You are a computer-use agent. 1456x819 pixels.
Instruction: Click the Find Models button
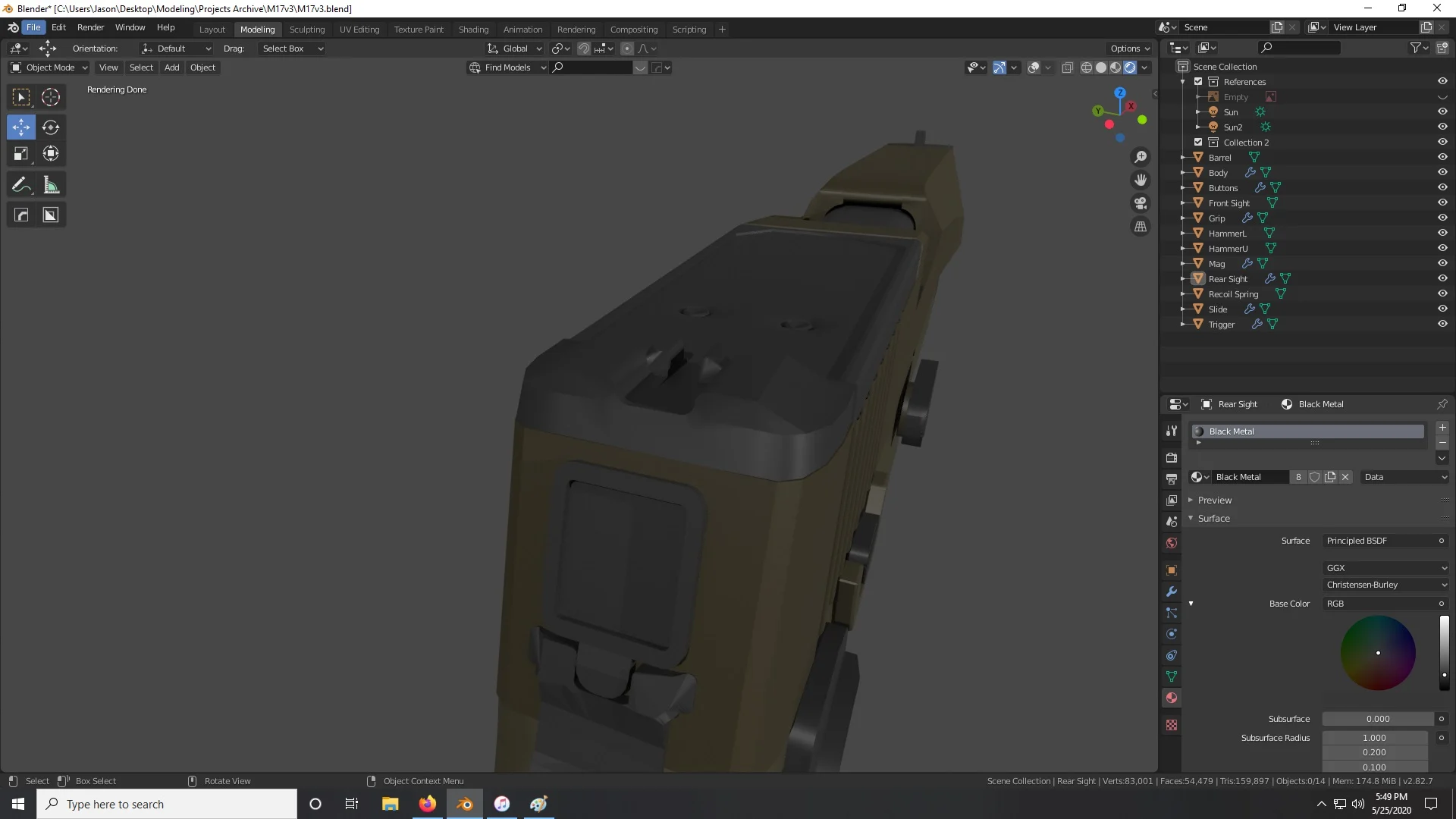tap(507, 67)
